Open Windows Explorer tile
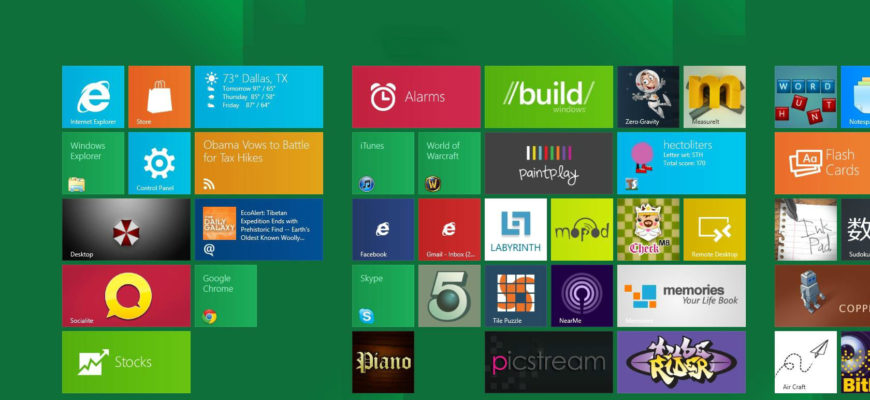Viewport: 870px width, 400px height. click(93, 163)
